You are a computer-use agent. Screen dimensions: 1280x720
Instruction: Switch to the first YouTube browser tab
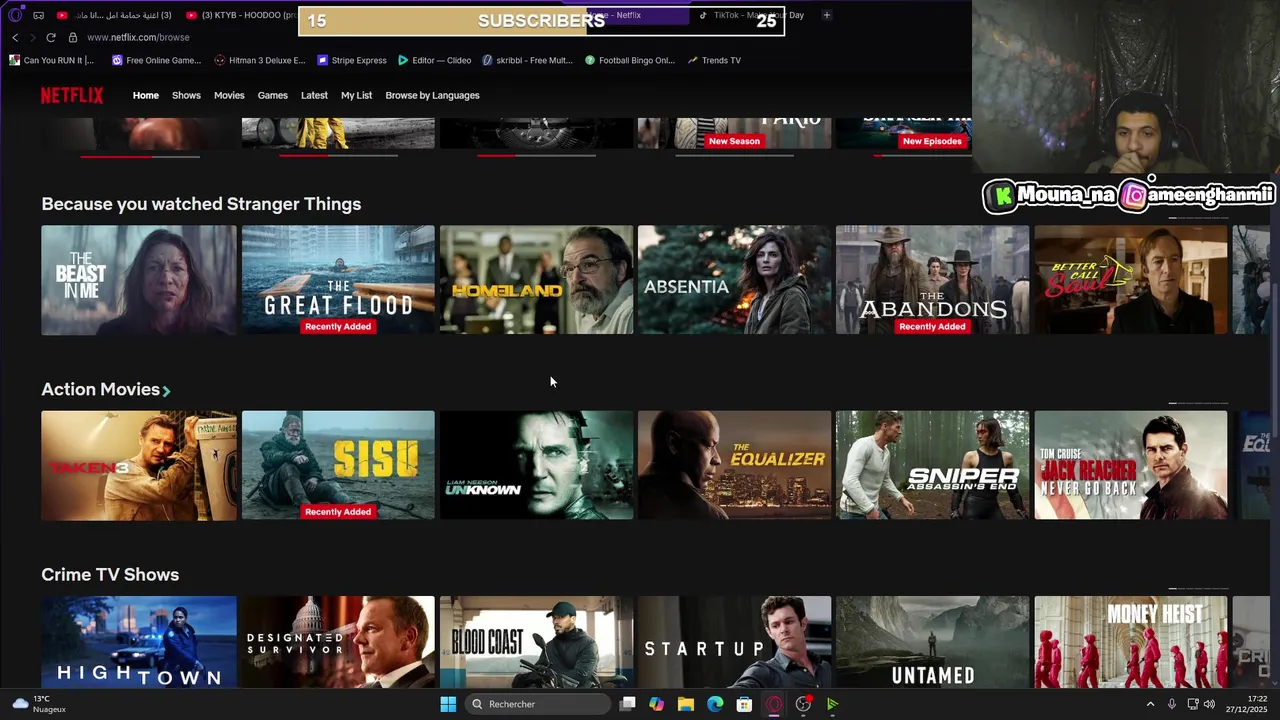click(x=114, y=15)
